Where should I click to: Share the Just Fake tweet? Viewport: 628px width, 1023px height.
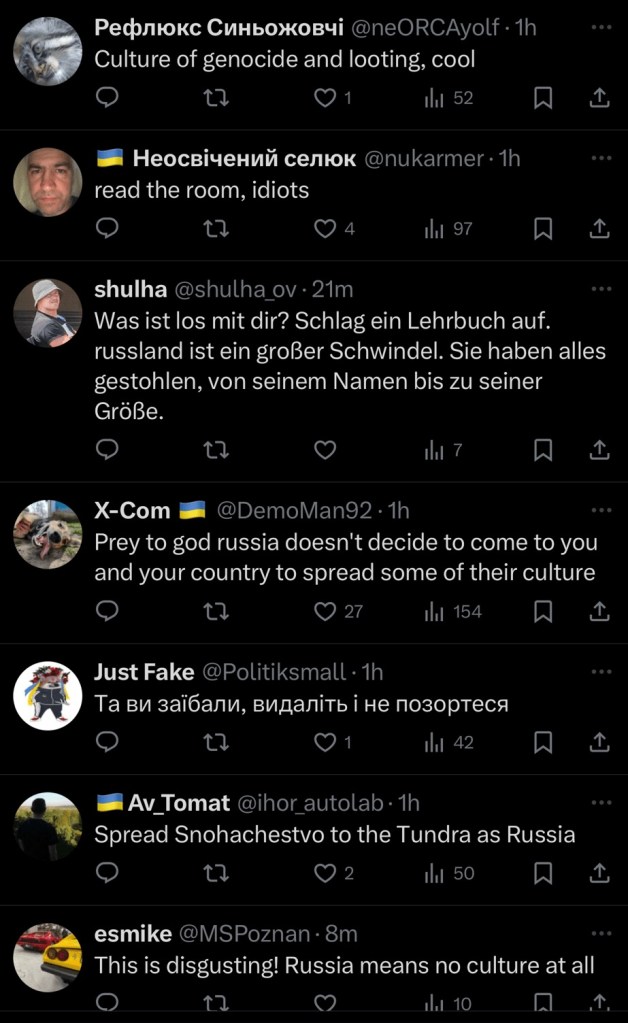tap(600, 742)
